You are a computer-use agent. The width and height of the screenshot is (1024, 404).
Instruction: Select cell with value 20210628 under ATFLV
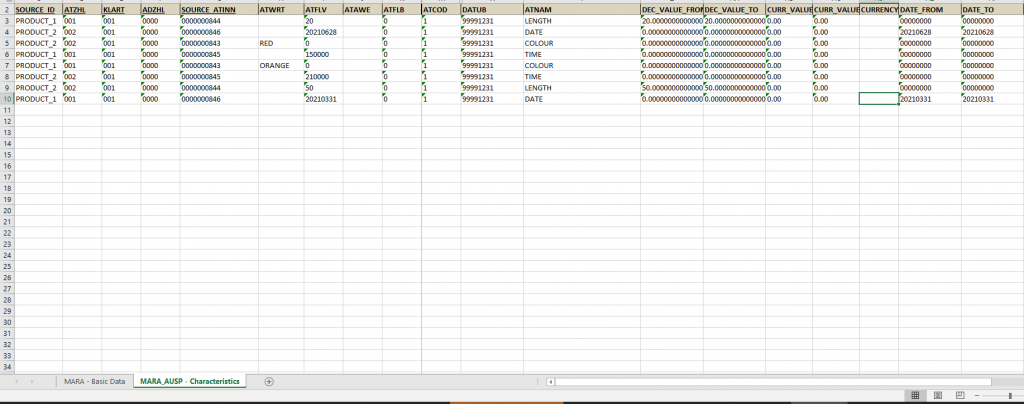(x=323, y=33)
